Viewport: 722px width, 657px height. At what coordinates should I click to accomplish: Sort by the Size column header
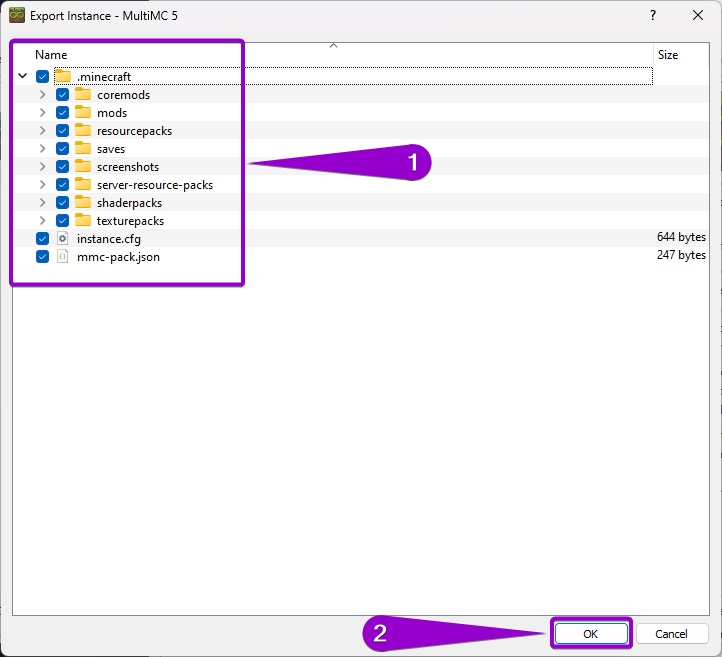tap(668, 55)
